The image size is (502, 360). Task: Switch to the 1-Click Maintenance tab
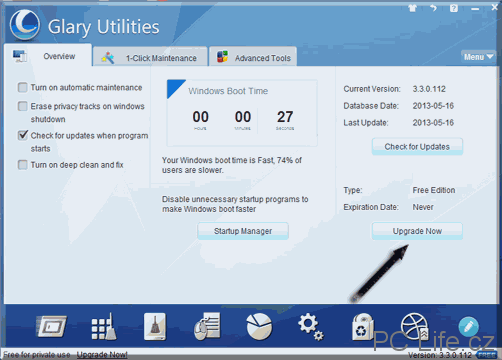click(x=150, y=57)
